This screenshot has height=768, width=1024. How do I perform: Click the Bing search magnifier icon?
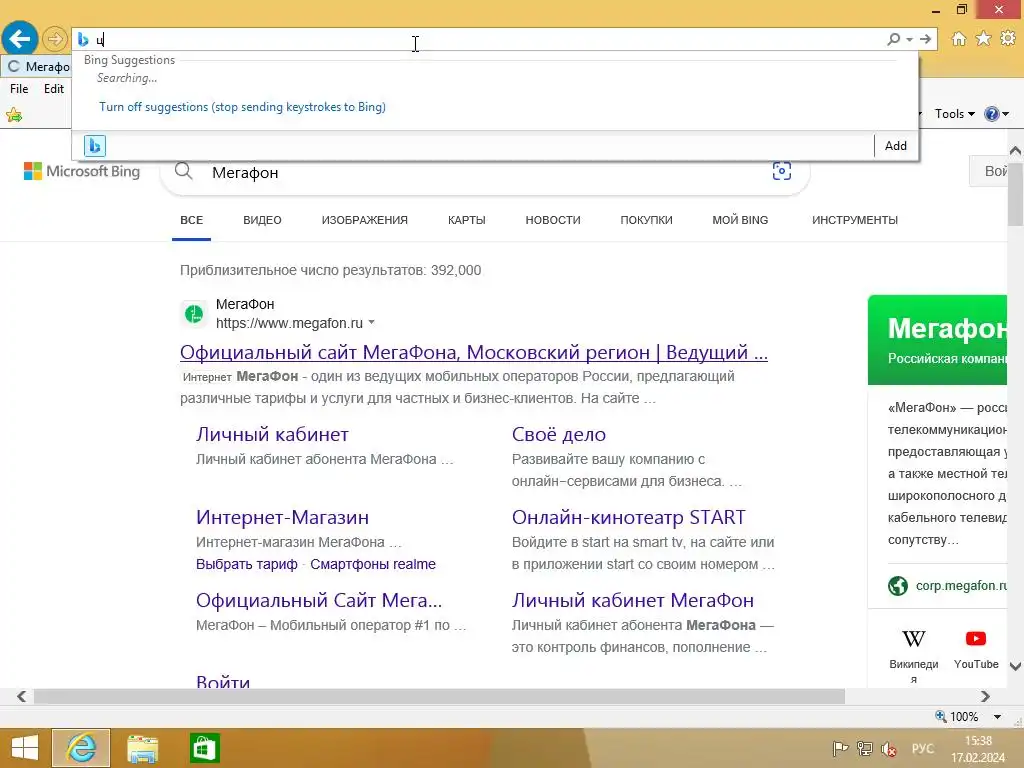[184, 172]
